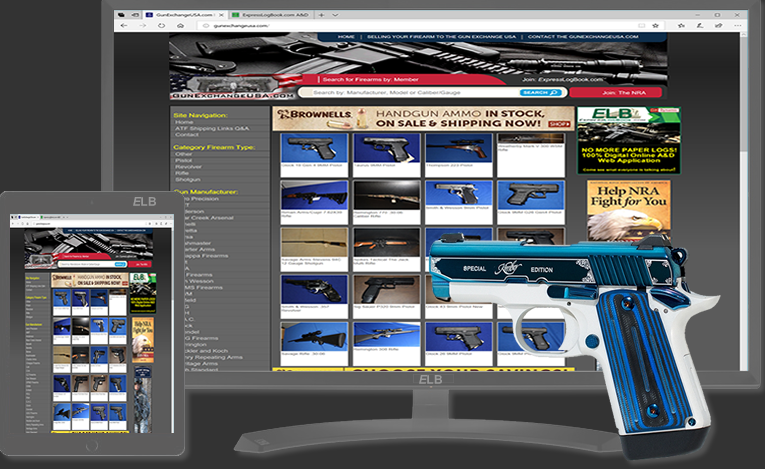Screen dimensions: 765x469
Task: Switch to the ExpressLogBook.com A&D tab
Action: (x=272, y=15)
